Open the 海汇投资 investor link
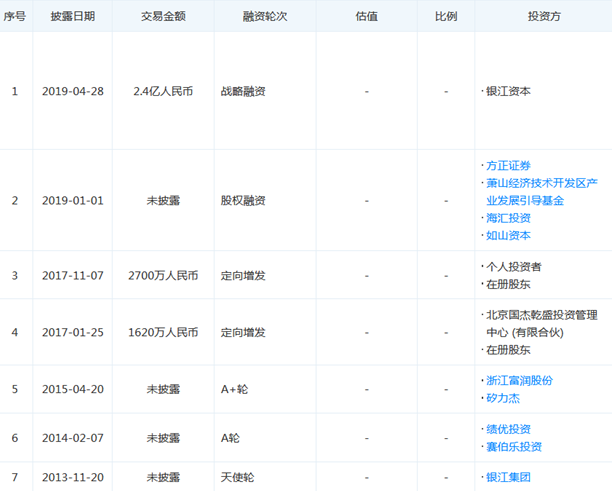This screenshot has height=492, width=612. [x=508, y=218]
